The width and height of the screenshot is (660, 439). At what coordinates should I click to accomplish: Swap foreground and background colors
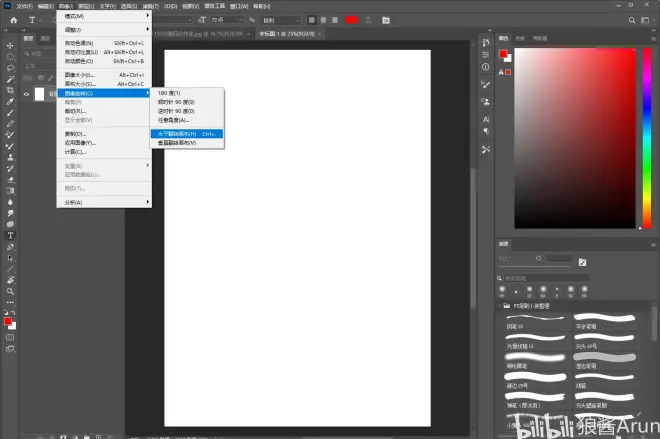pyautogui.click(x=14, y=314)
